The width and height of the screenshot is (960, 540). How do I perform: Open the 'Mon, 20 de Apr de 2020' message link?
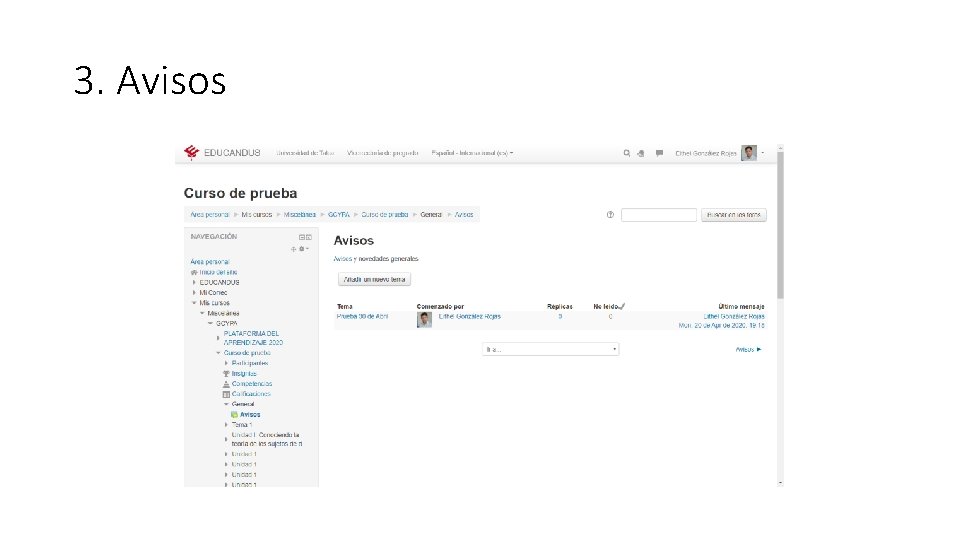point(721,326)
